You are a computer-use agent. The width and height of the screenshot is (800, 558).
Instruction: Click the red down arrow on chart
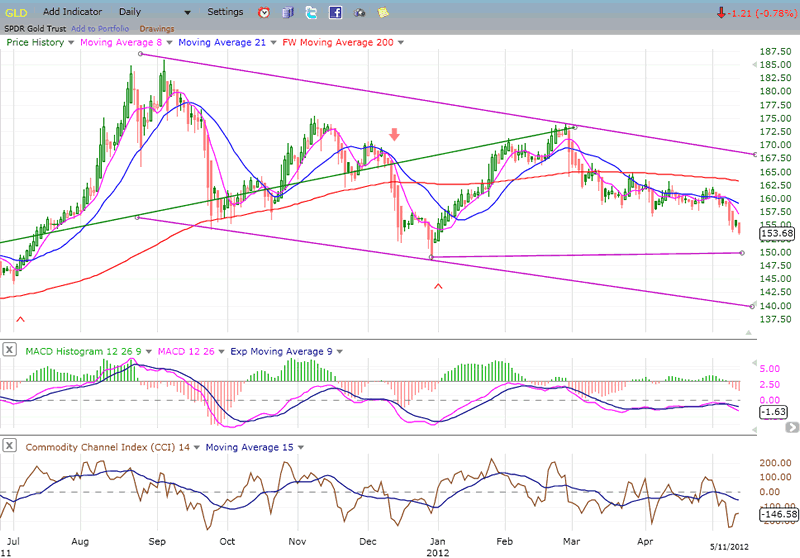point(395,134)
